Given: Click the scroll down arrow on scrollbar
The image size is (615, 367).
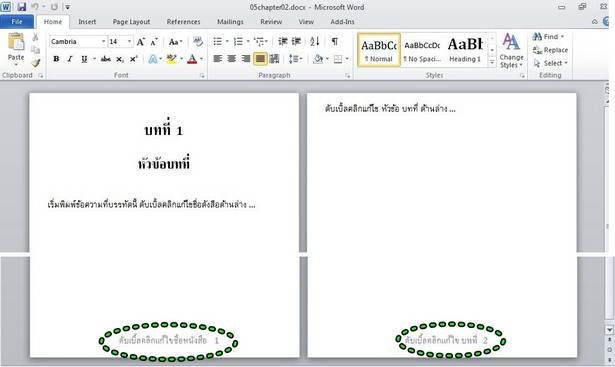Looking at the screenshot, I should click(610, 329).
